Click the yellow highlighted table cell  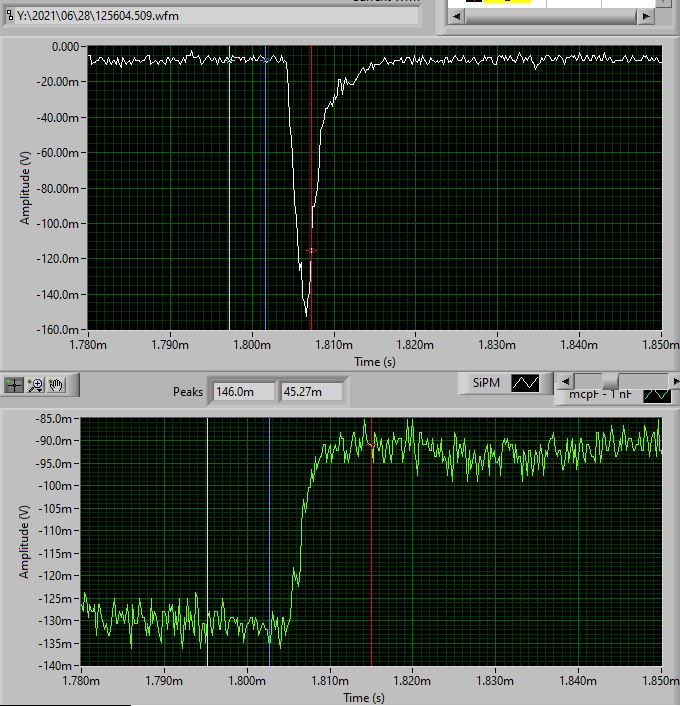pos(507,1)
